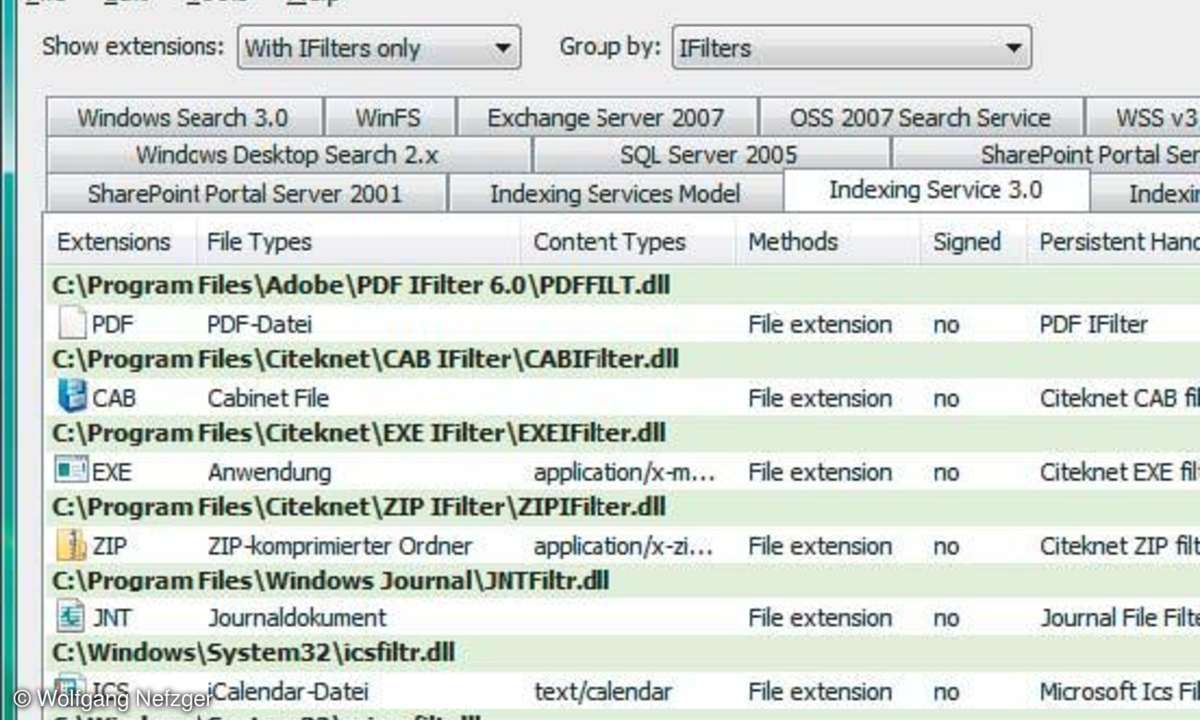Click the JNT journal document icon
The width and height of the screenshot is (1200, 720).
(x=72, y=618)
